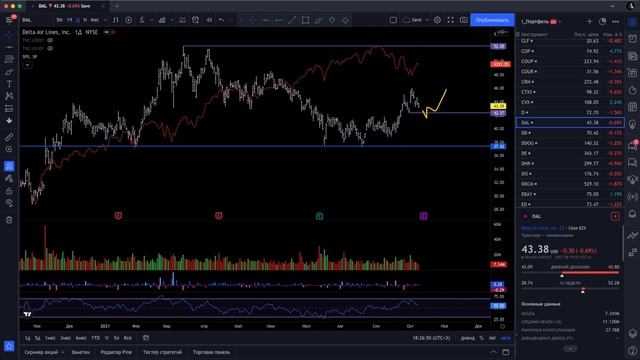
Task: Set the 5 year date range
Action: (x=116, y=338)
